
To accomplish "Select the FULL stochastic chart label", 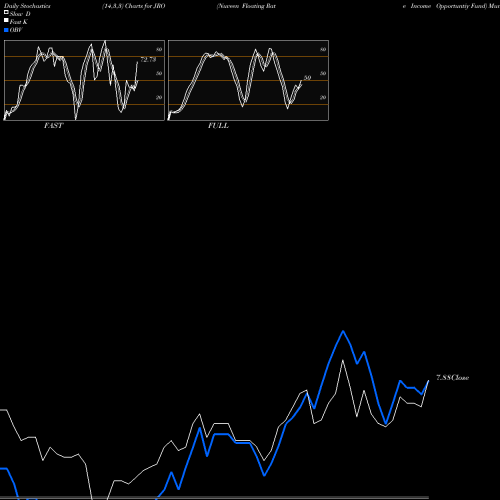I will [x=218, y=126].
